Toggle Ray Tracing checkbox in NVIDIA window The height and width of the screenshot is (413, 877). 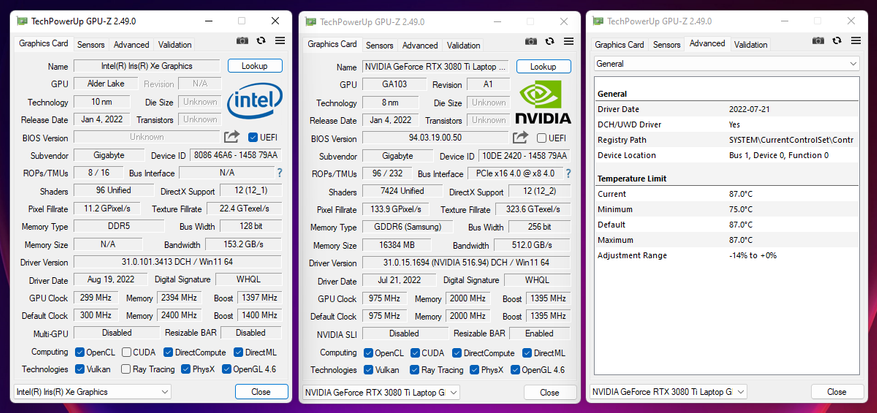pyautogui.click(x=415, y=370)
